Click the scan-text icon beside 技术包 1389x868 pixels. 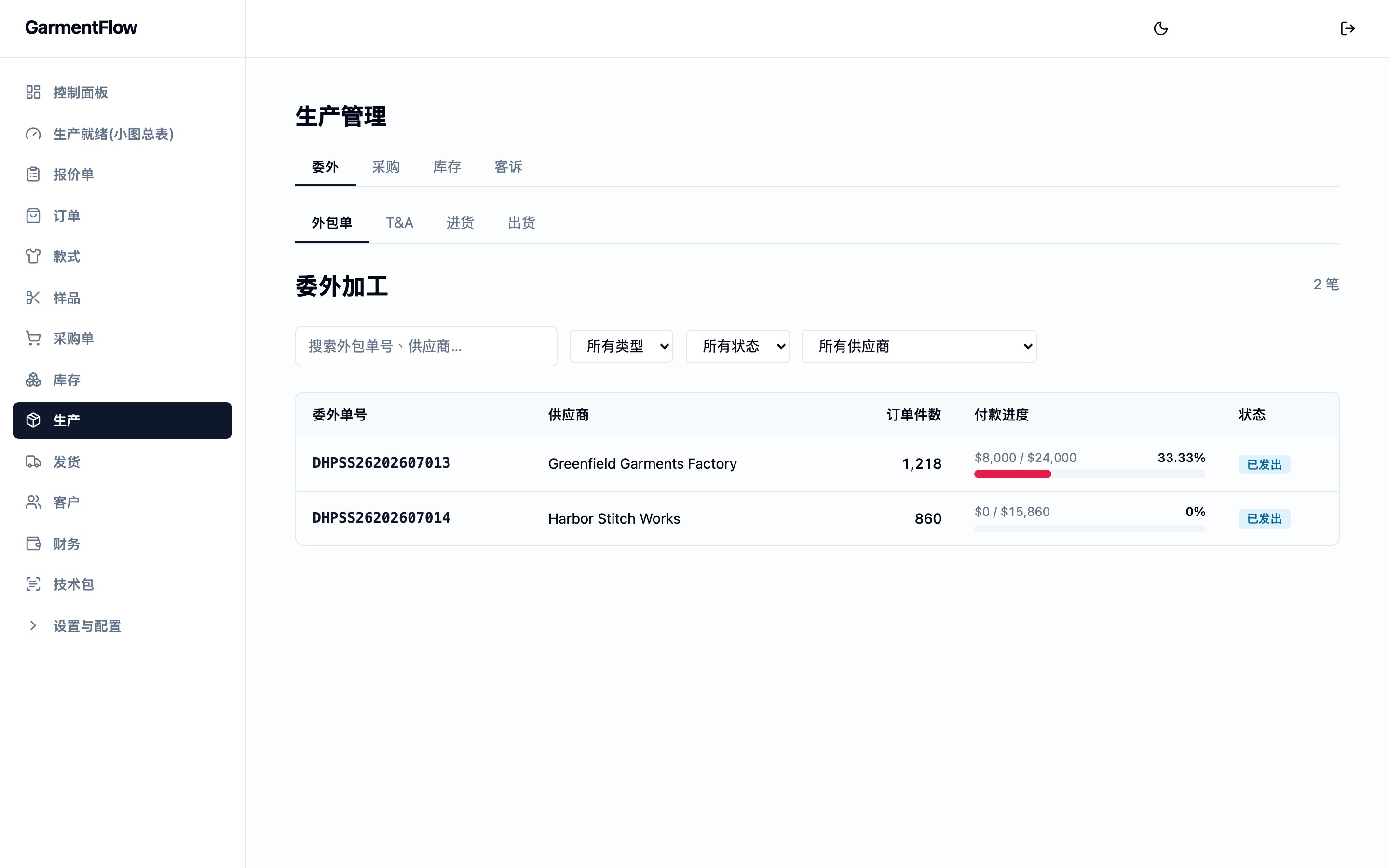point(33,584)
